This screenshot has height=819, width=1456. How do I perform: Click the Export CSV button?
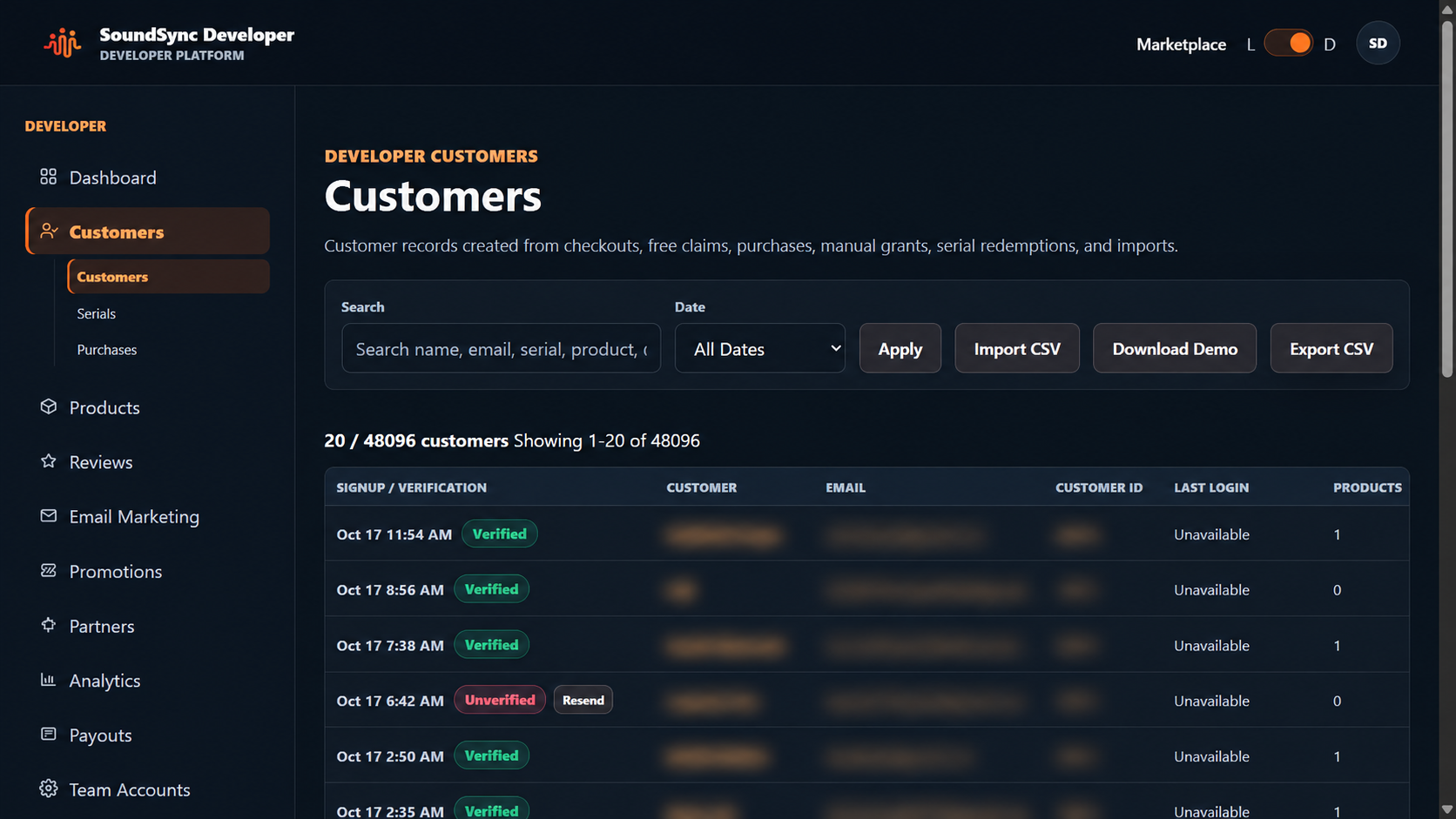(x=1331, y=348)
